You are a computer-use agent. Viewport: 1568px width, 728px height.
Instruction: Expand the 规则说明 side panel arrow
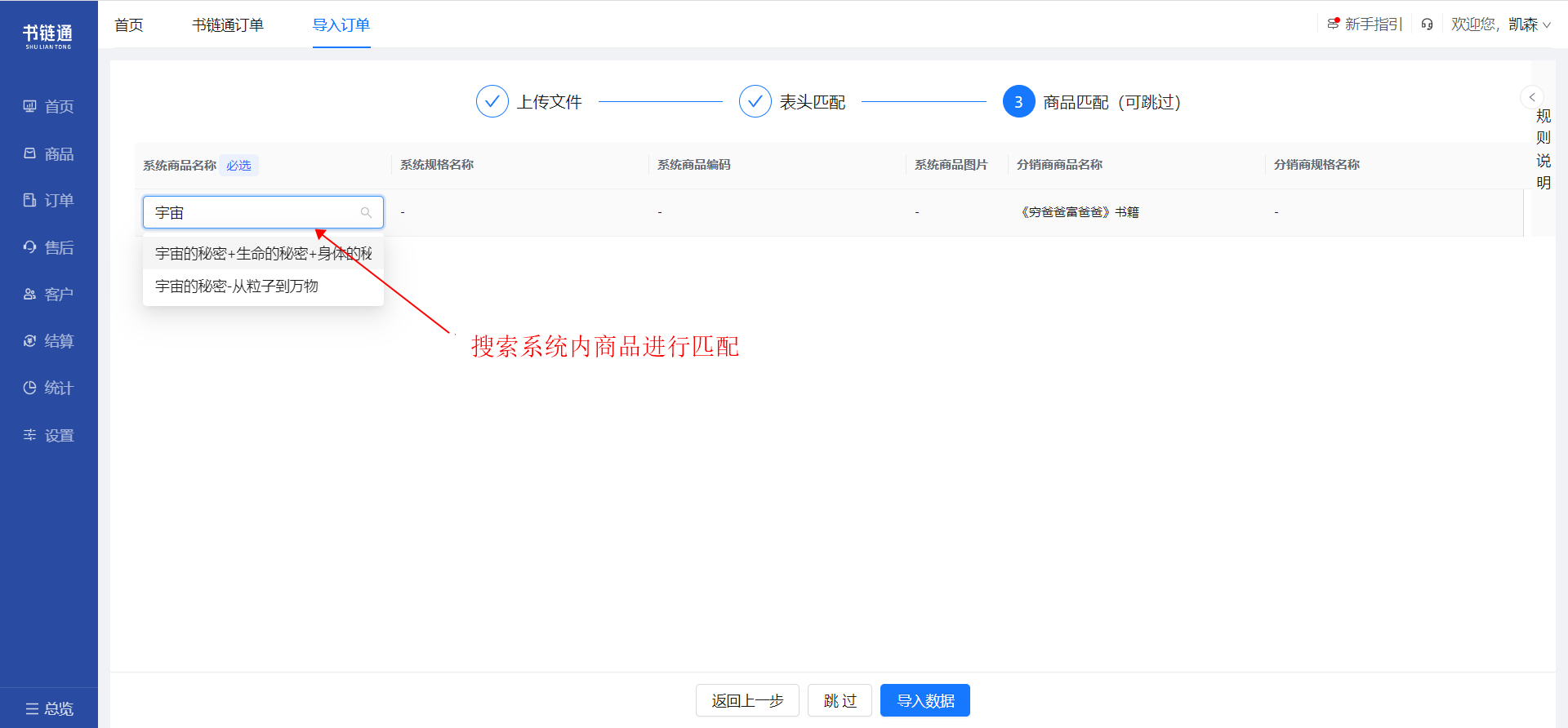(x=1532, y=97)
